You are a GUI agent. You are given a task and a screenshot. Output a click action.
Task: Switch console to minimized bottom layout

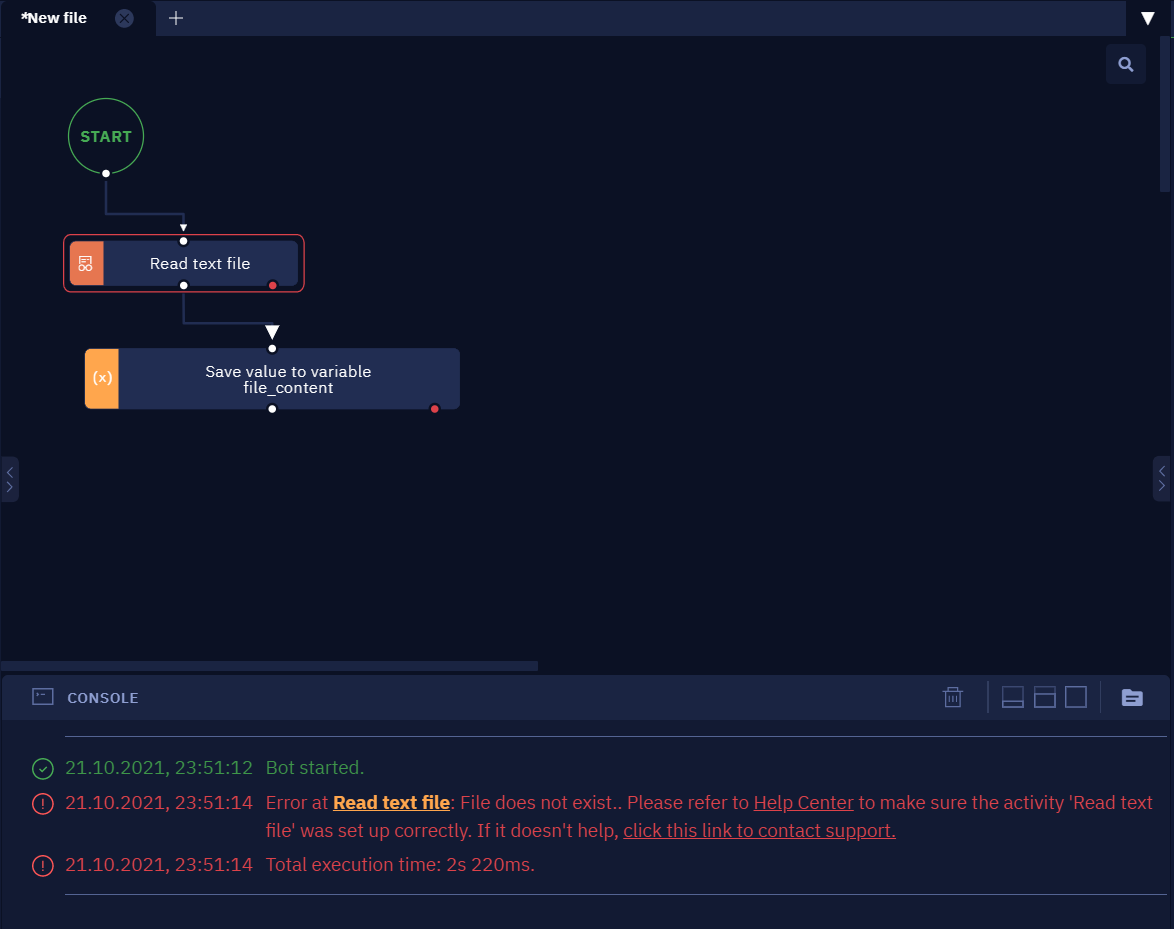1012,697
